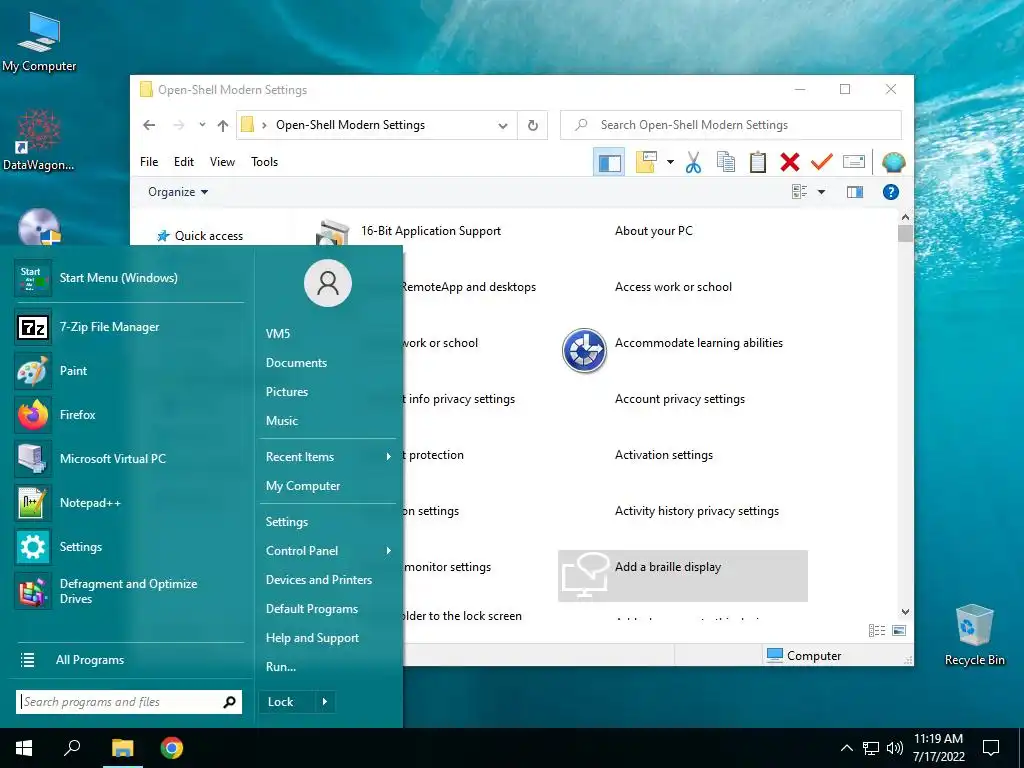Select Add a braille display item

[682, 575]
